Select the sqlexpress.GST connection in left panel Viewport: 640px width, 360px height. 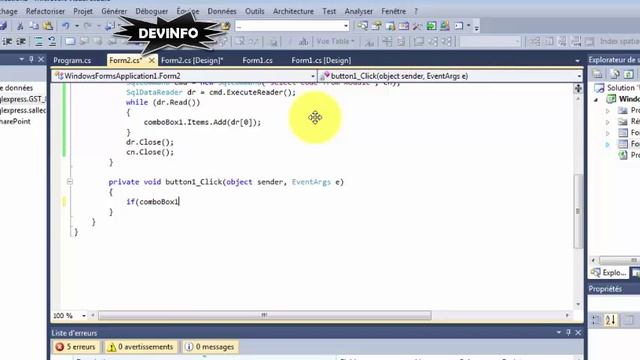click(23, 99)
